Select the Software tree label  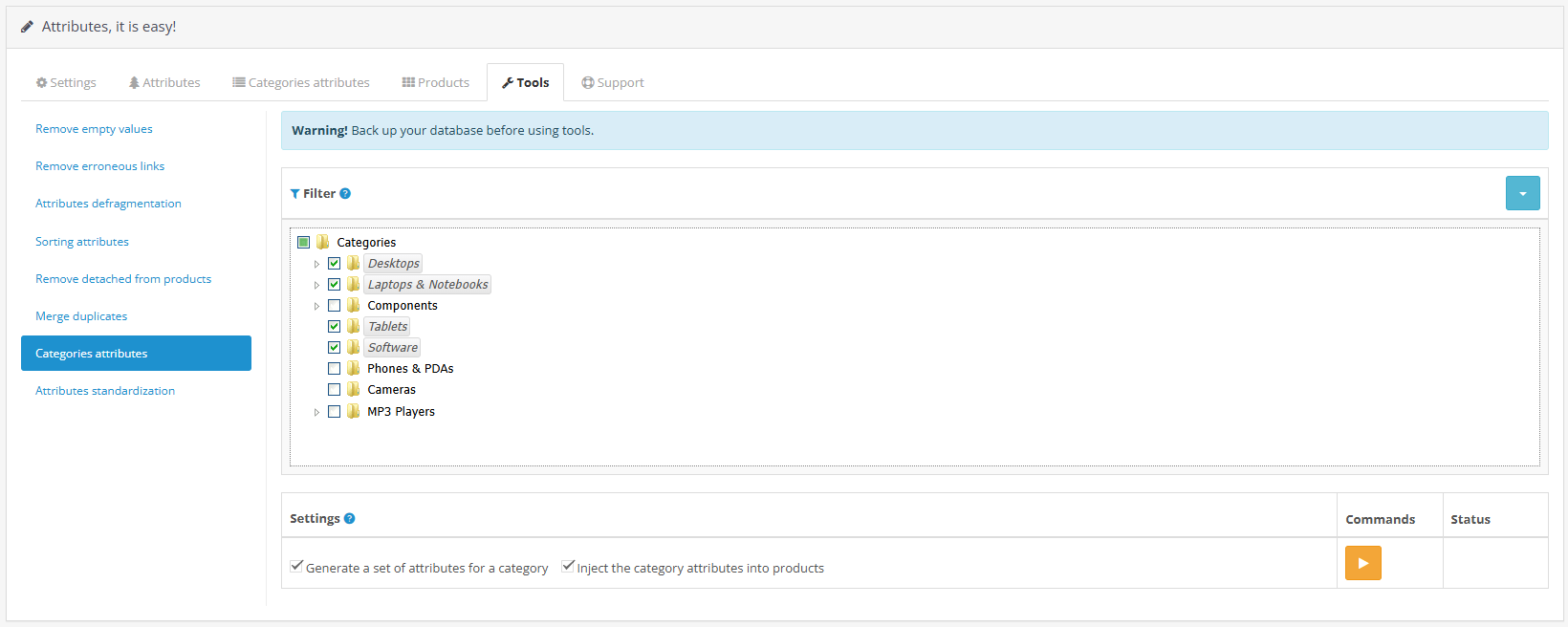(393, 348)
